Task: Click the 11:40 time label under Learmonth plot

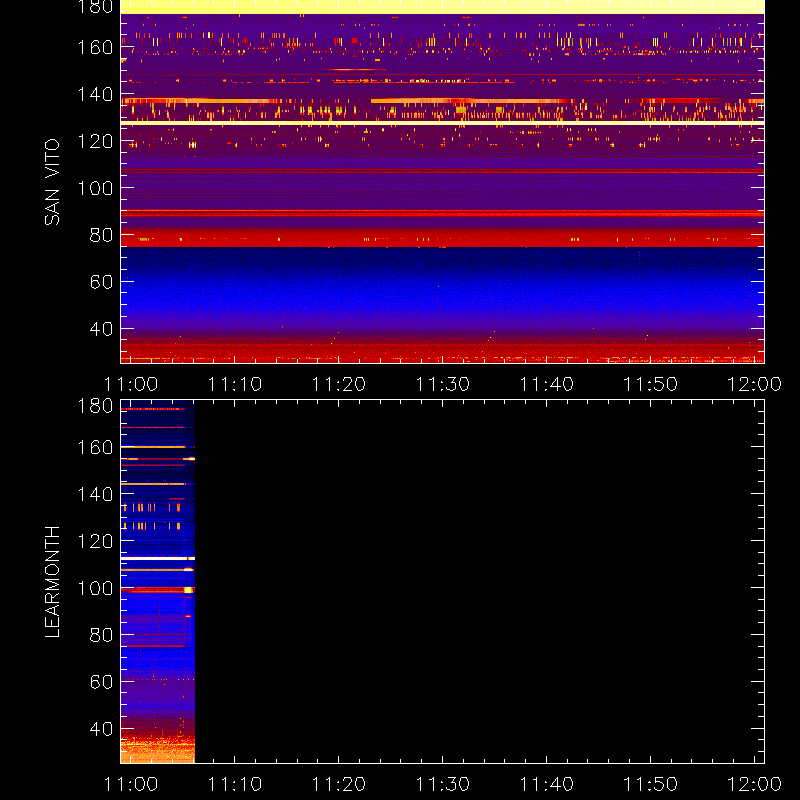Action: pyautogui.click(x=546, y=784)
